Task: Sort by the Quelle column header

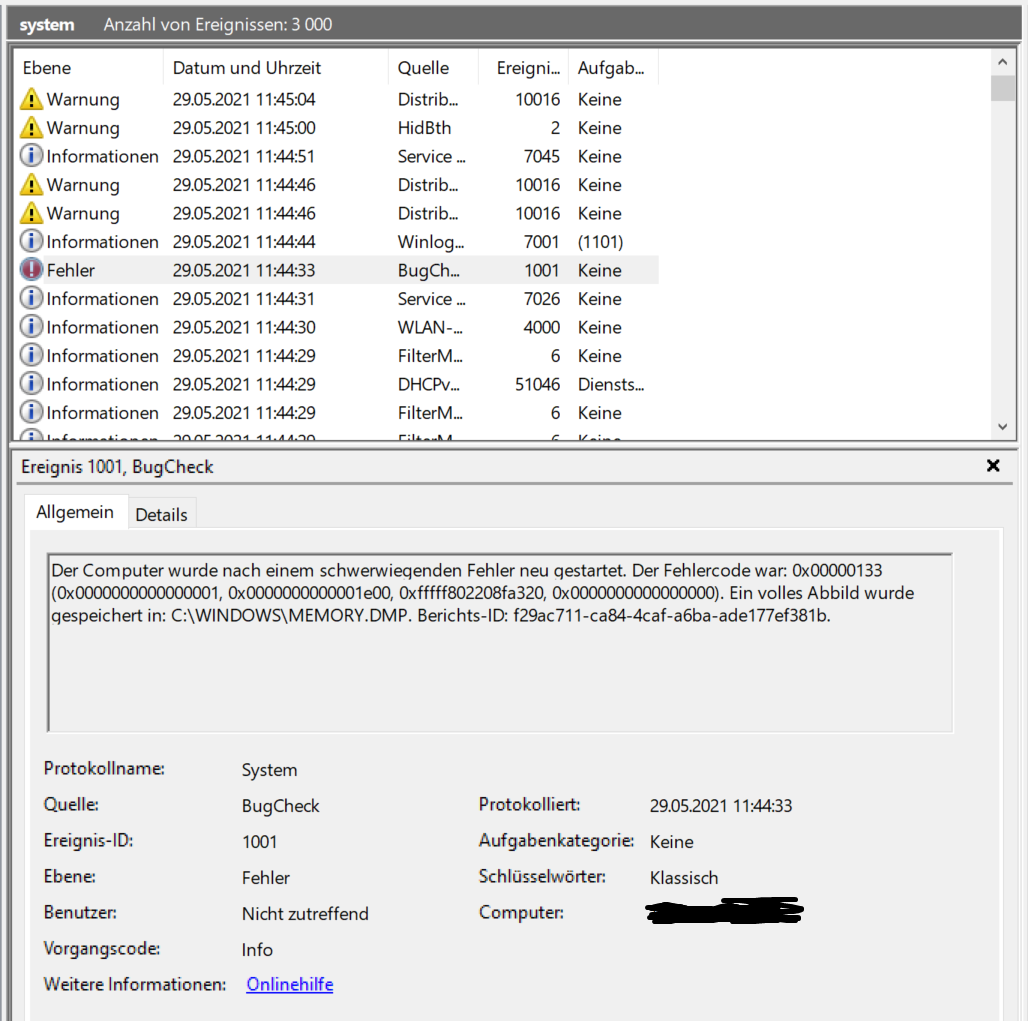Action: (433, 68)
